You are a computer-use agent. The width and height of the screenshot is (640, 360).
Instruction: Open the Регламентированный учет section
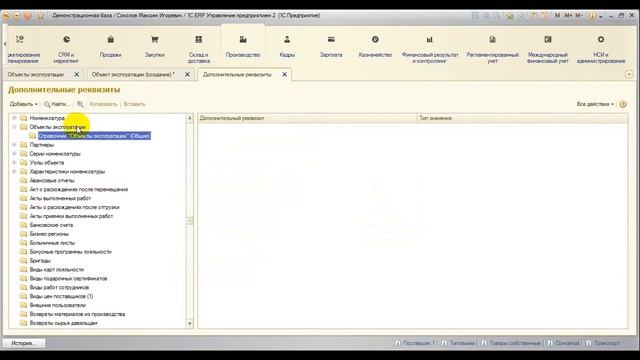[493, 49]
